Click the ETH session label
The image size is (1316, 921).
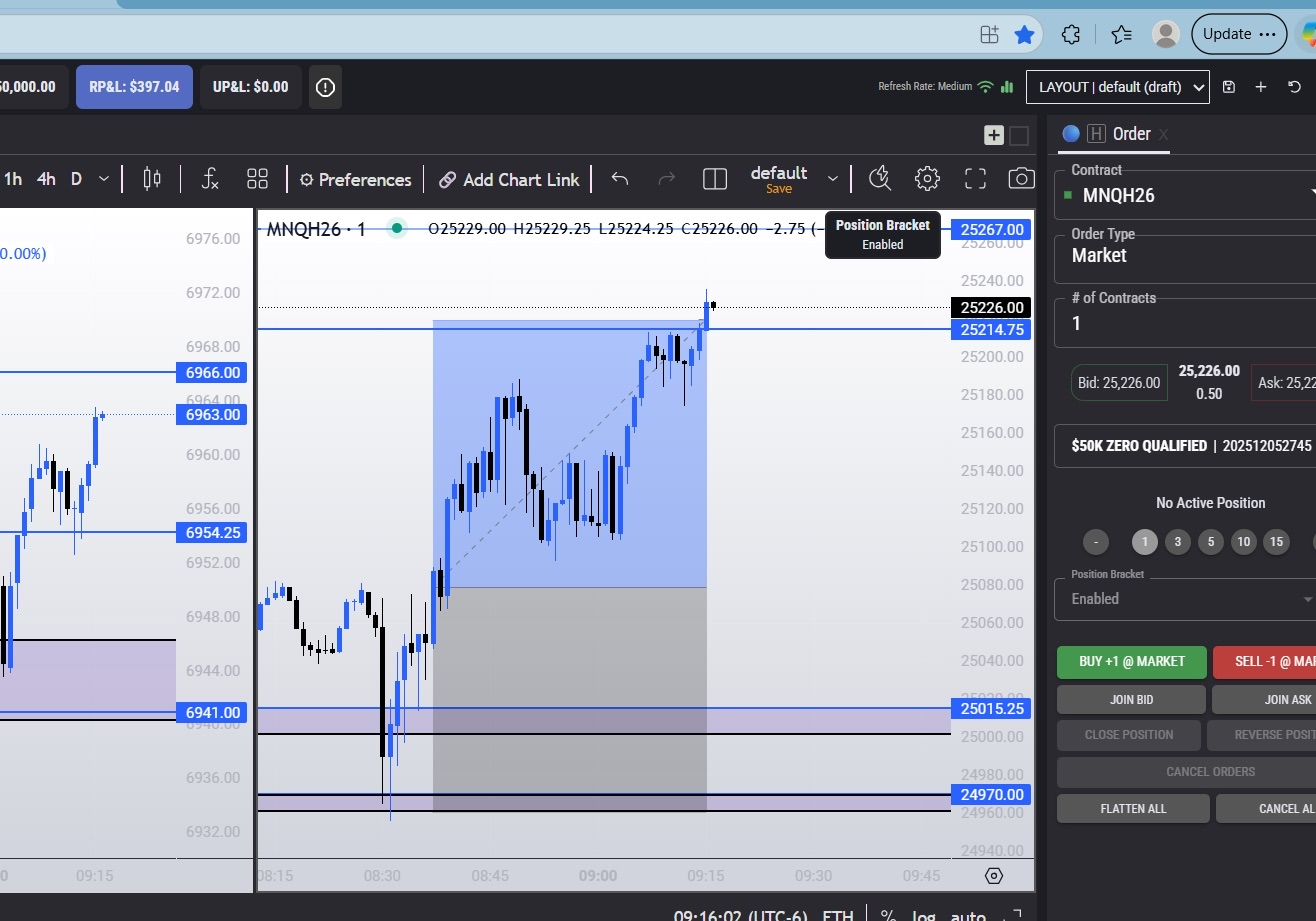838,915
